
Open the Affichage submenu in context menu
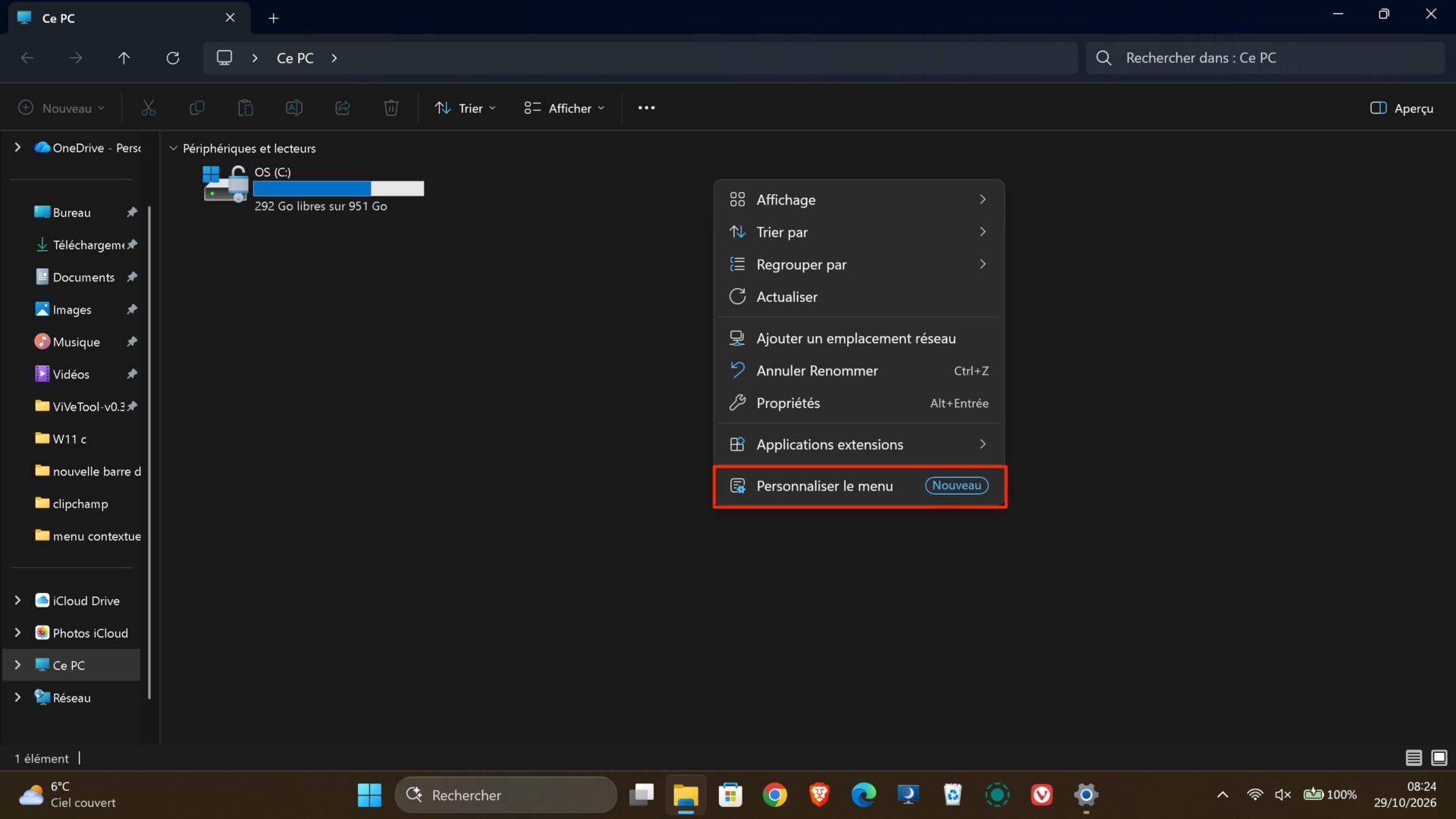(859, 199)
